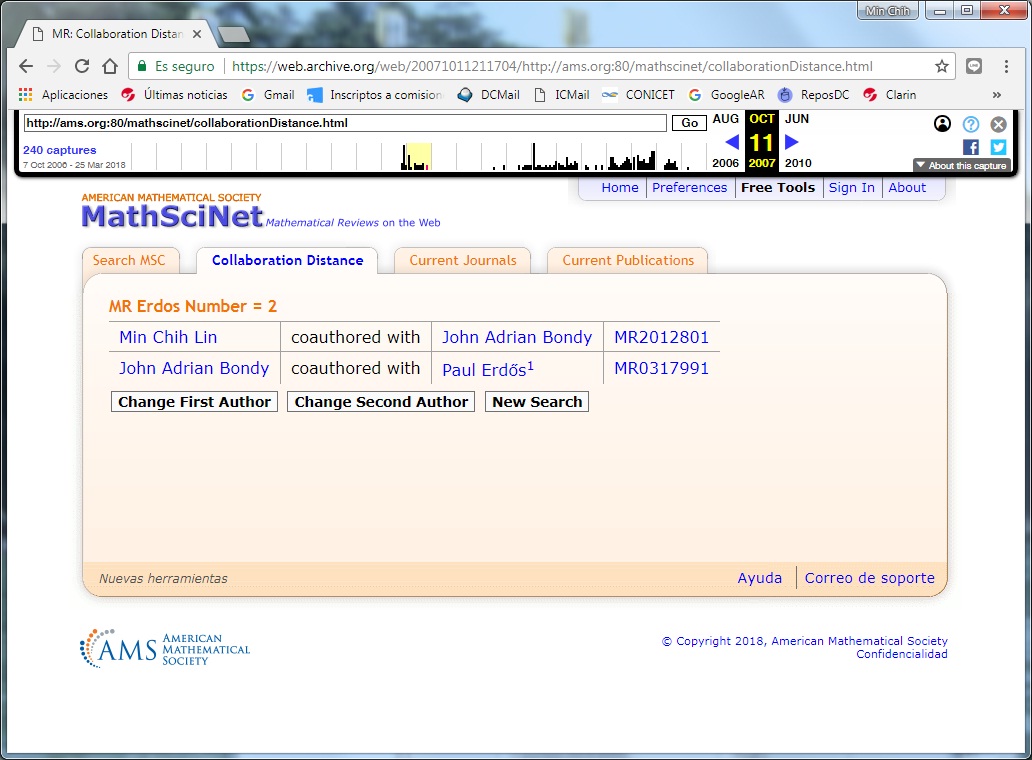The height and width of the screenshot is (760, 1032).
Task: Open a new browser tab
Action: click(233, 34)
